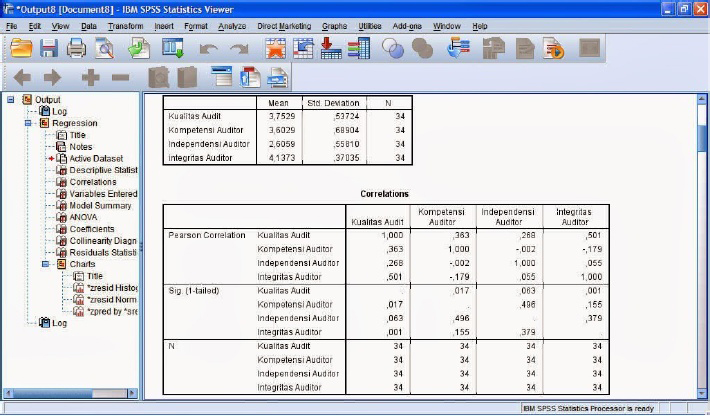Click the minus Collapse icon in the toolbar
The height and width of the screenshot is (417, 710).
(120, 77)
